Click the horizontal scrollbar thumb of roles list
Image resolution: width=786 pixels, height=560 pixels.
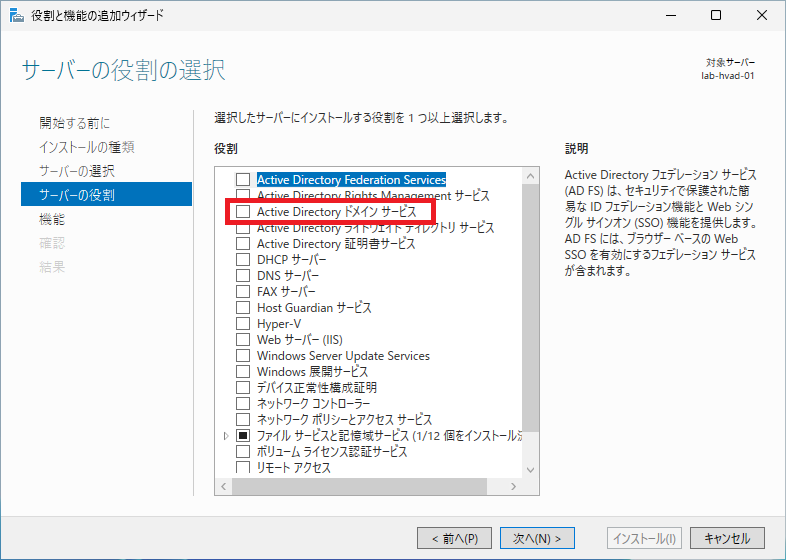[x=359, y=486]
